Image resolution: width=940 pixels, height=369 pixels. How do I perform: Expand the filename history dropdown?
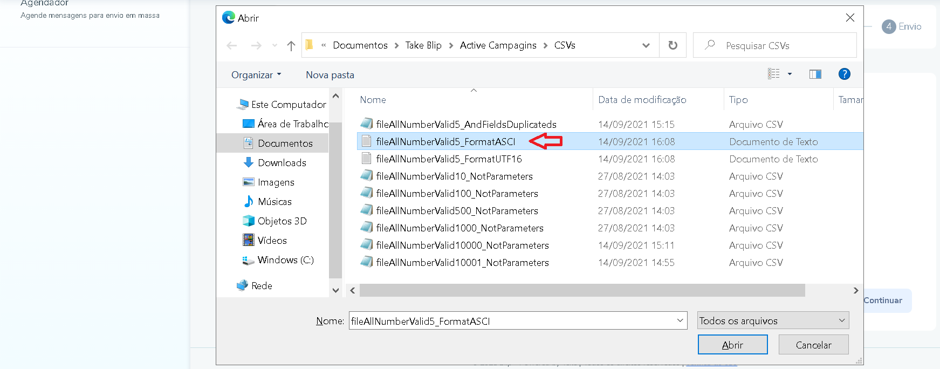click(680, 321)
